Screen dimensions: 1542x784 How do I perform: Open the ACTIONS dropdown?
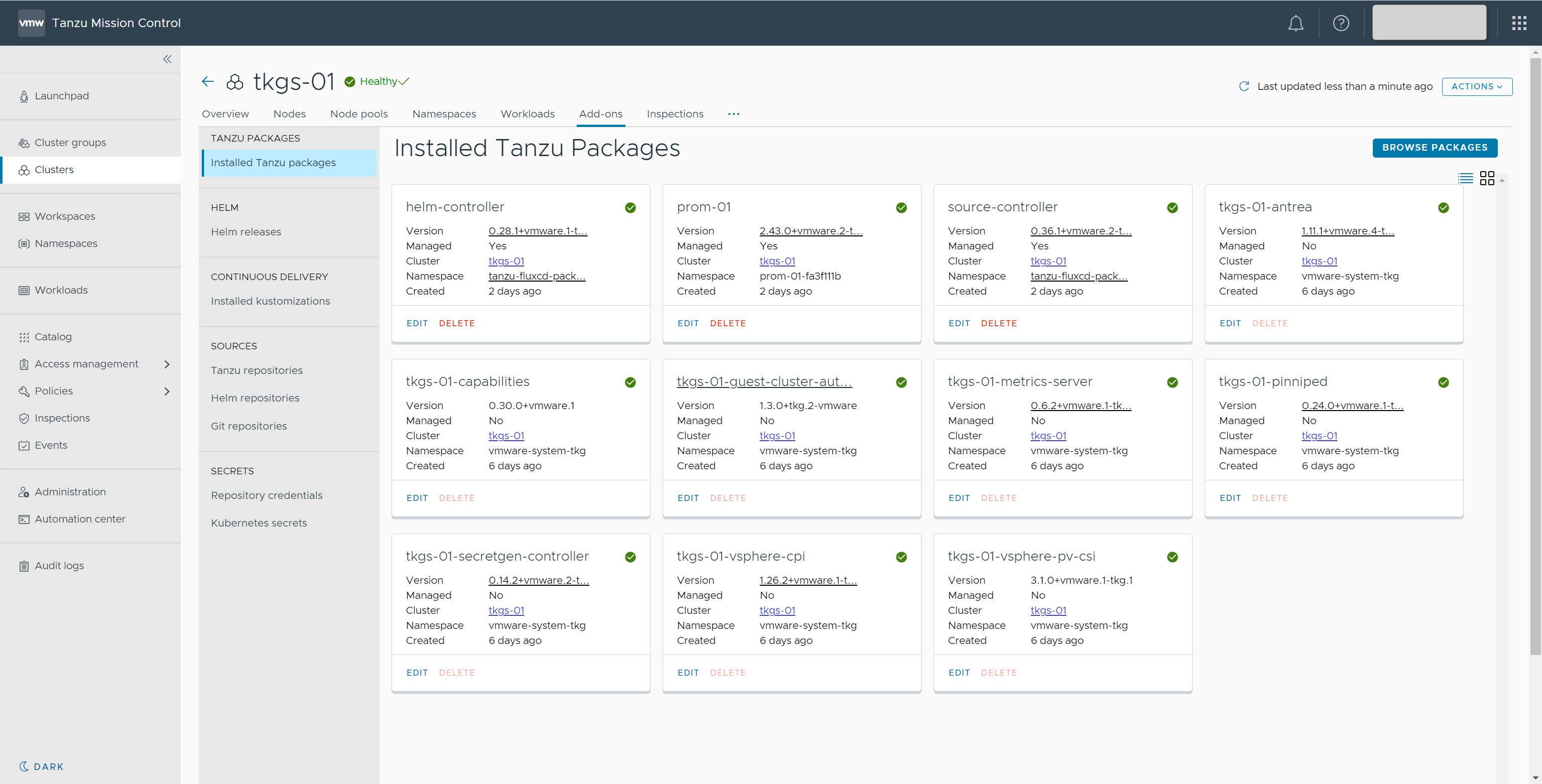(x=1476, y=86)
